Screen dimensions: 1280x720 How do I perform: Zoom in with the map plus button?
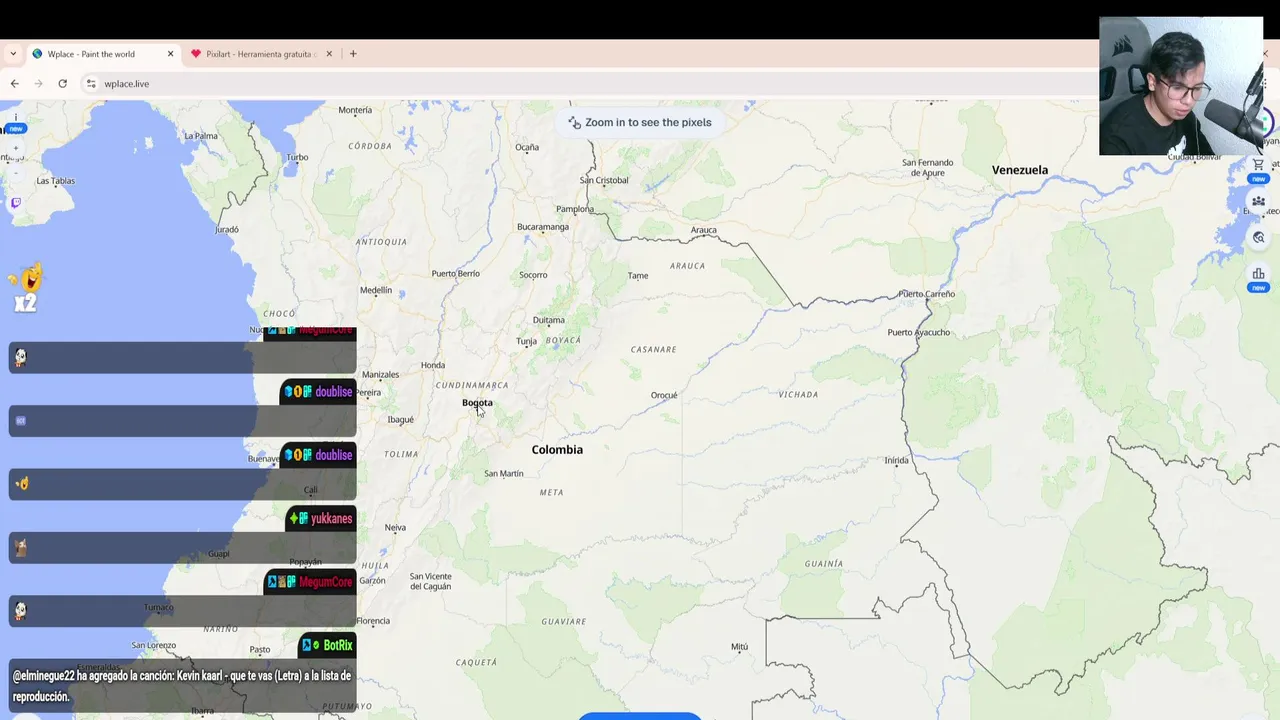pos(14,148)
